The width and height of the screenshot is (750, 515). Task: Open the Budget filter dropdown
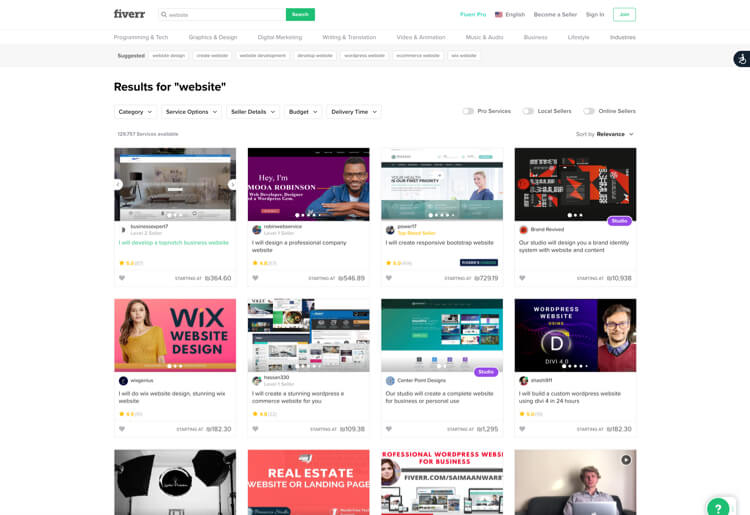tap(303, 112)
